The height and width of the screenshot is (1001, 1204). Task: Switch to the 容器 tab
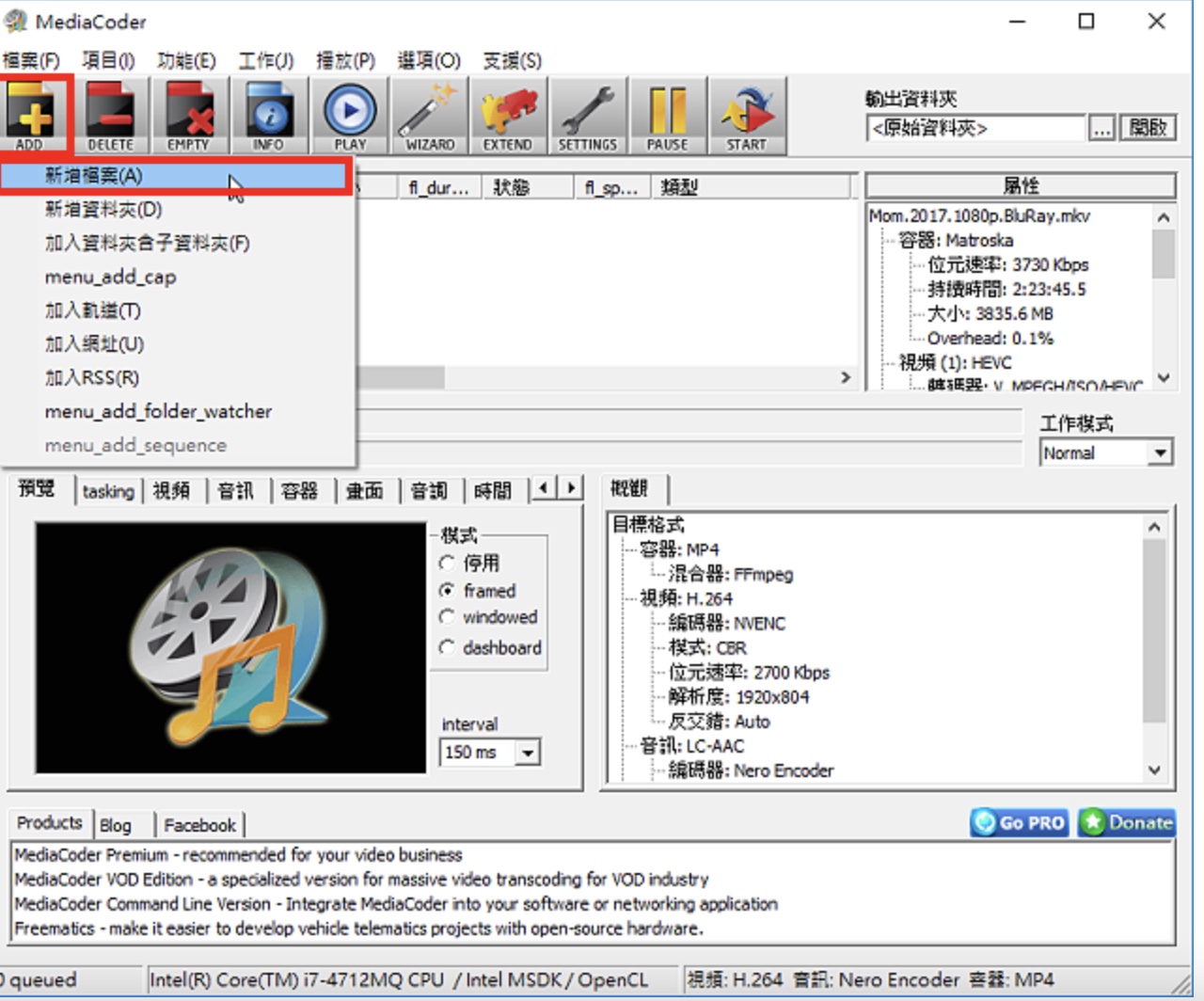[300, 490]
